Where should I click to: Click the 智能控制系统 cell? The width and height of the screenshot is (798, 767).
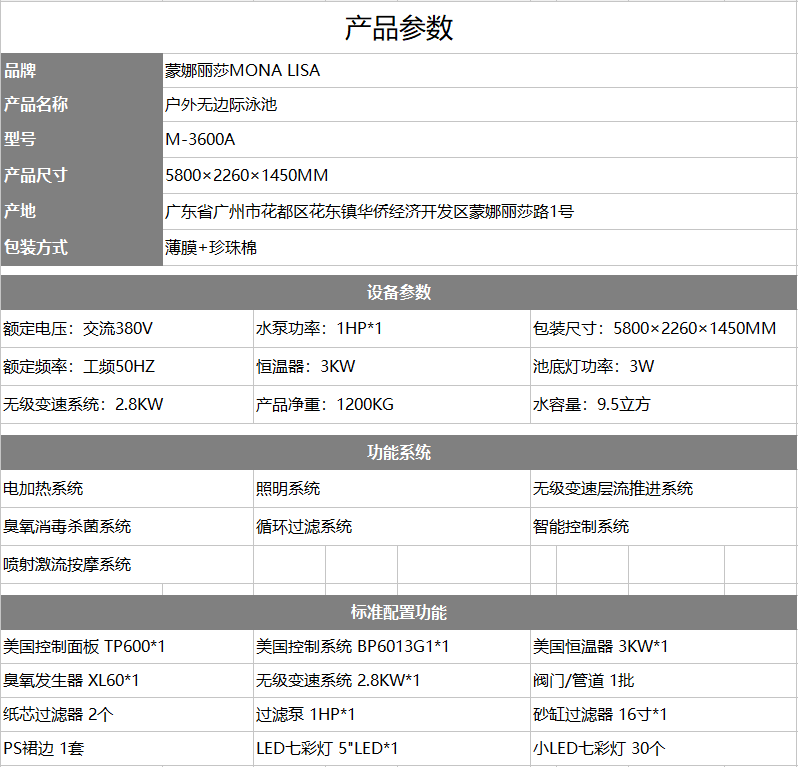[x=662, y=526]
